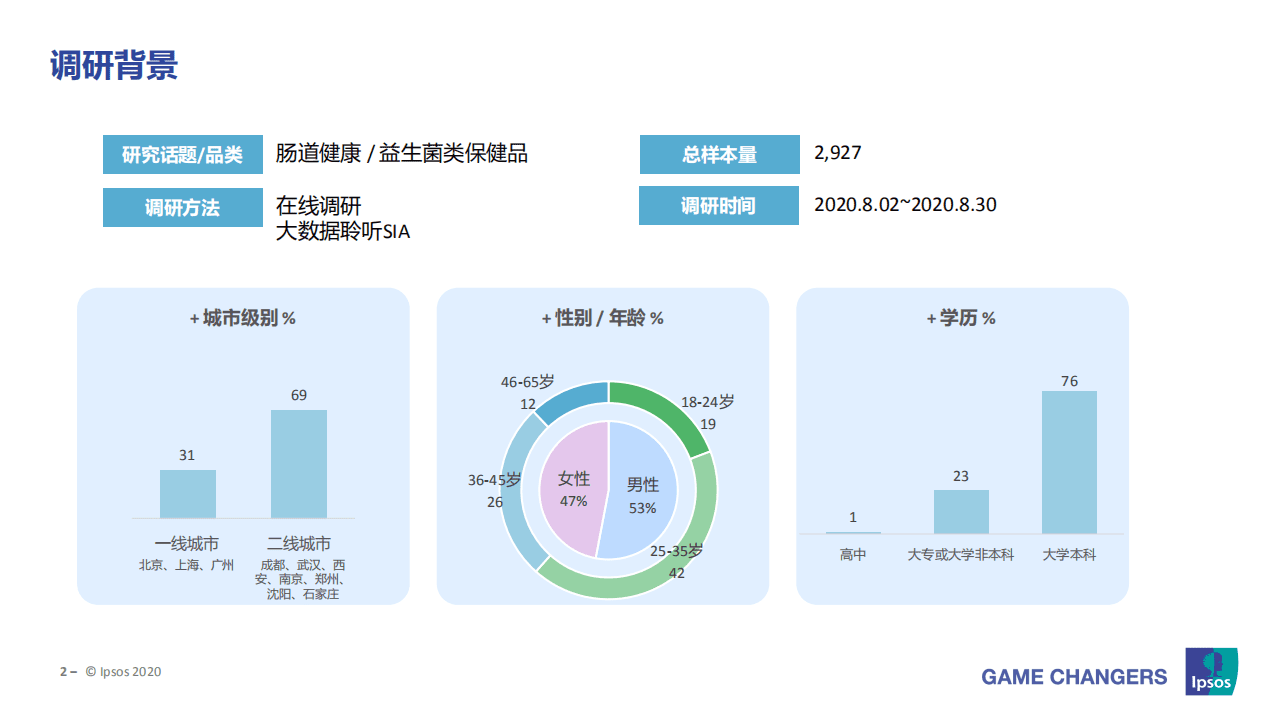Select the 研究话题/品类 header label
1279x719 pixels.
(x=182, y=154)
